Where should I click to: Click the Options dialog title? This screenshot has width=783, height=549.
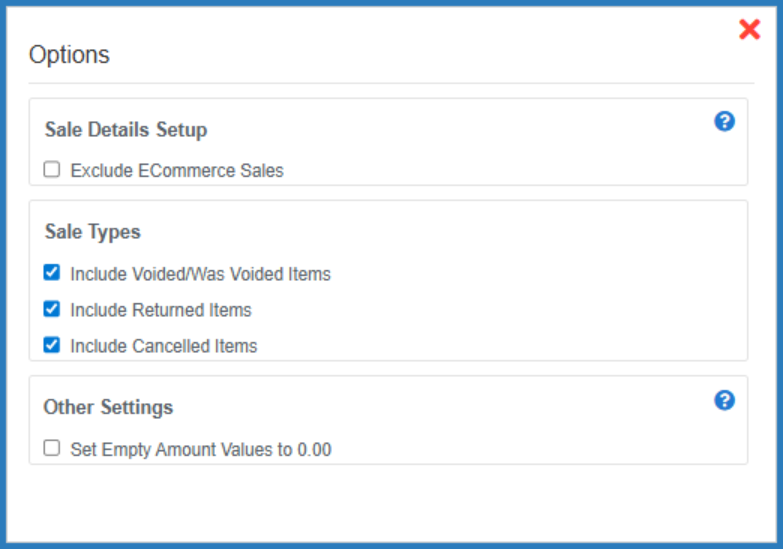pyautogui.click(x=69, y=55)
